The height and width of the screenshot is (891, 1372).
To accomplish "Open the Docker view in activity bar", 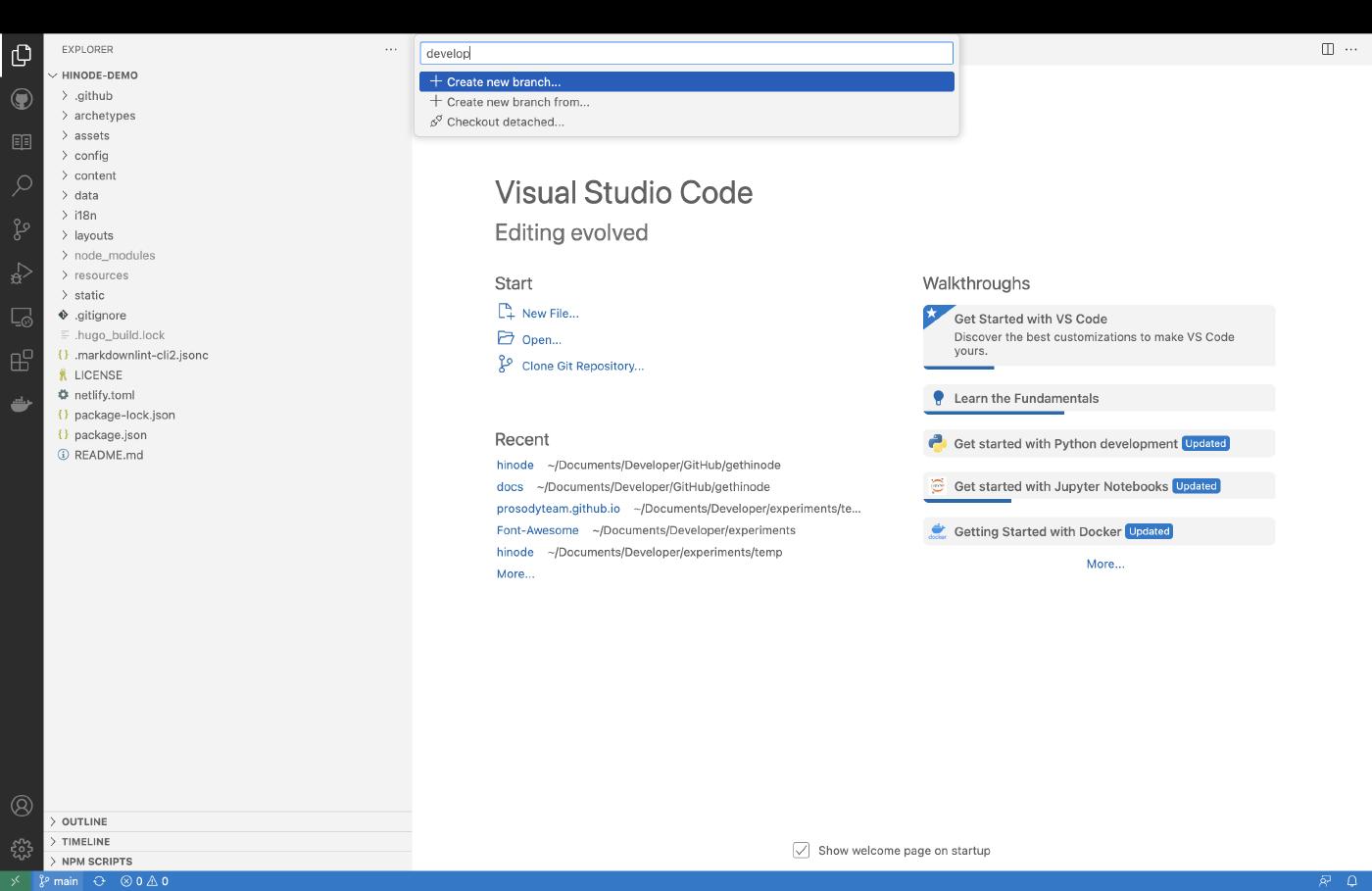I will pos(22,404).
